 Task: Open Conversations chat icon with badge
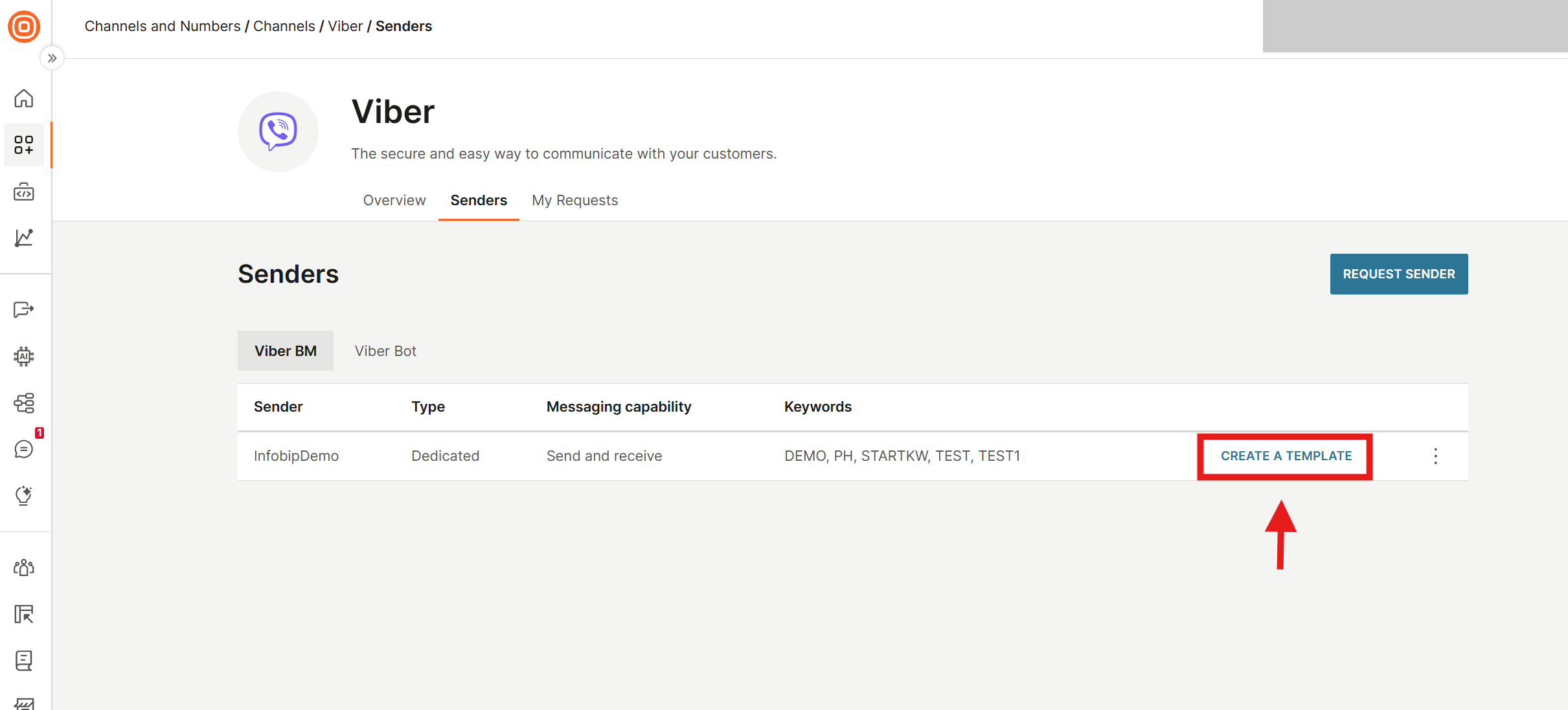(x=24, y=449)
